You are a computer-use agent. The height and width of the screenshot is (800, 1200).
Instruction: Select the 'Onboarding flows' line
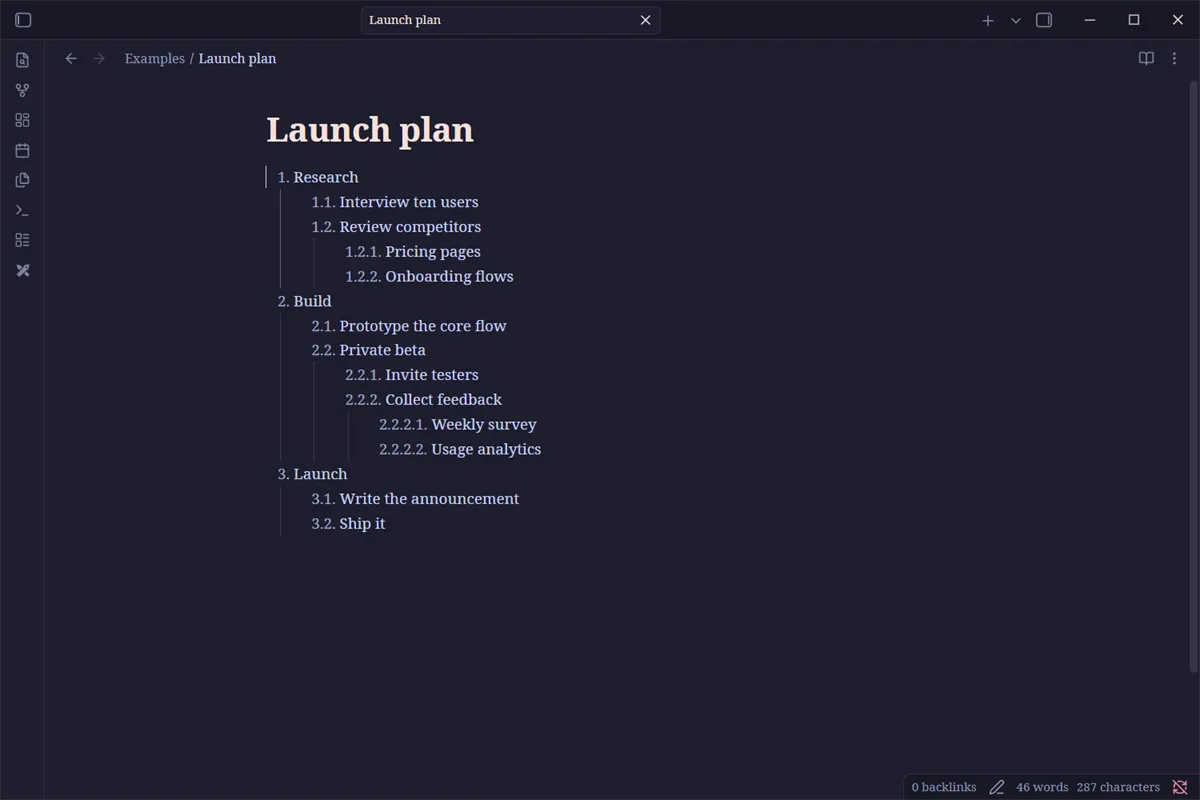pos(449,276)
